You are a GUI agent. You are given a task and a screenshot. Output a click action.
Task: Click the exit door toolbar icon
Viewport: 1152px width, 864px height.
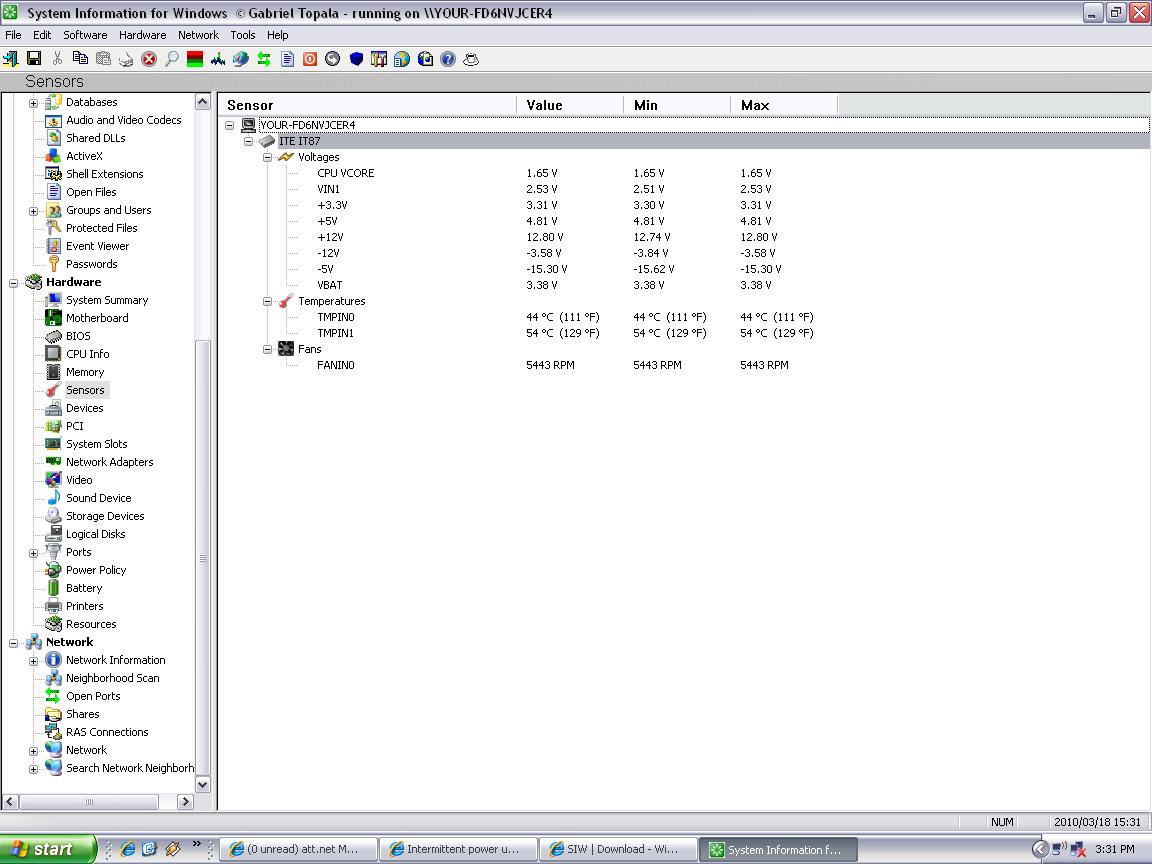pyautogui.click(x=11, y=59)
